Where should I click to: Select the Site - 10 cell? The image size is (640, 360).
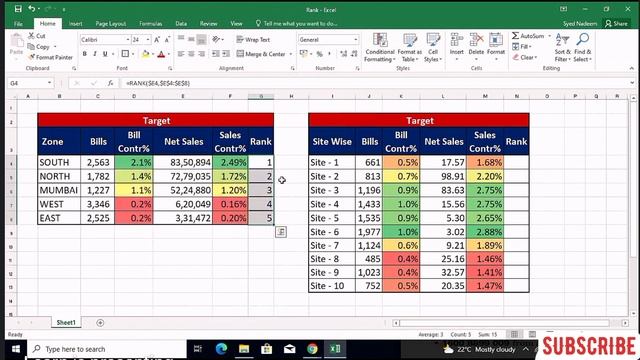point(332,286)
